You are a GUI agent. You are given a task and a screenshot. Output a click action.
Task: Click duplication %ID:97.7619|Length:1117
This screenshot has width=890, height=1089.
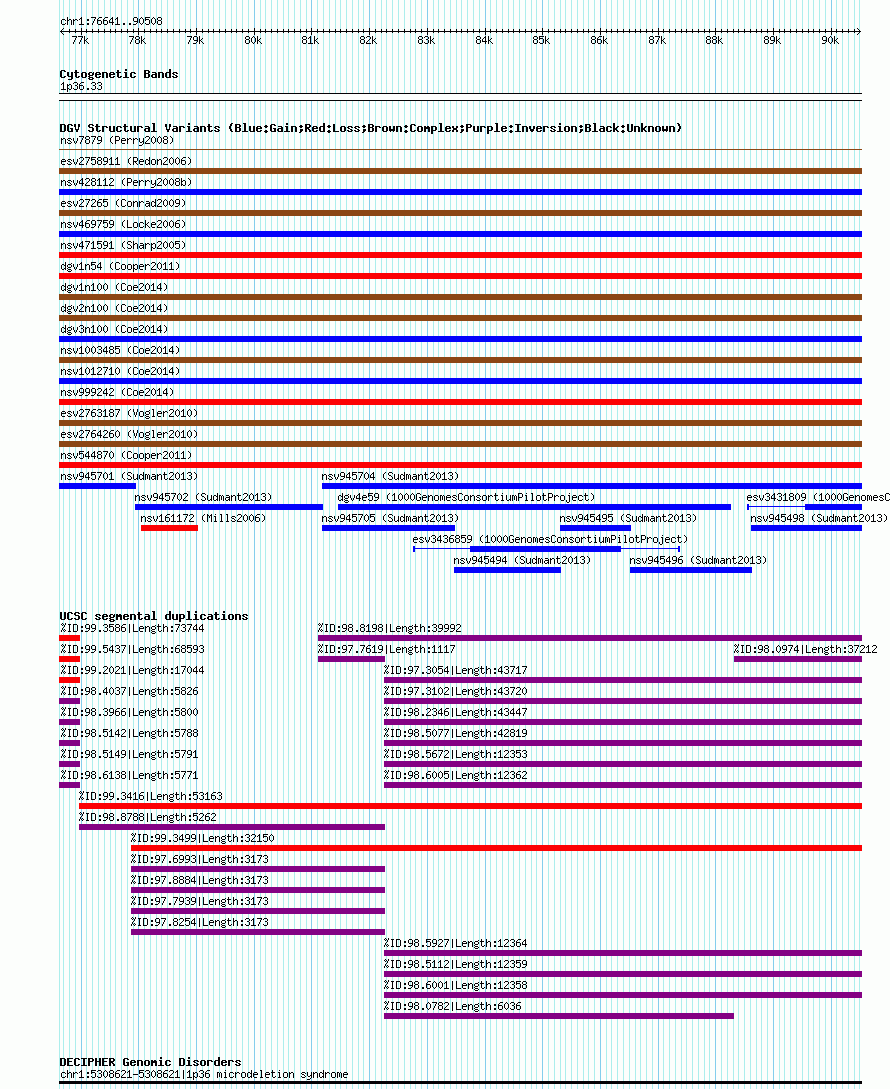tap(387, 649)
